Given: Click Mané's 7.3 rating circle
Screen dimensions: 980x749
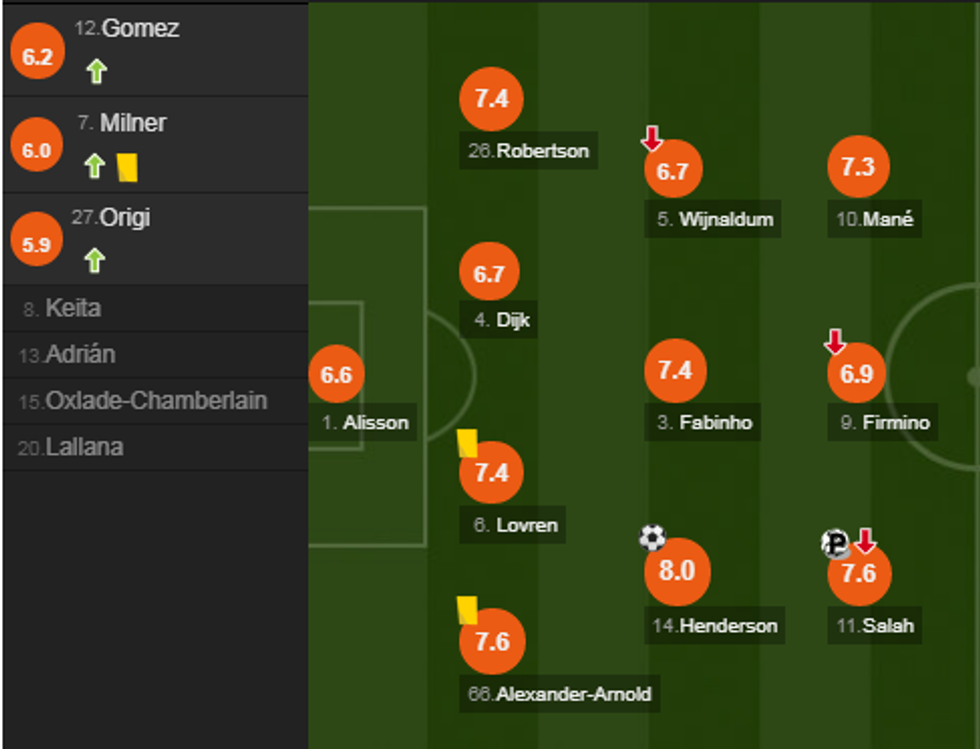Looking at the screenshot, I should click(858, 167).
